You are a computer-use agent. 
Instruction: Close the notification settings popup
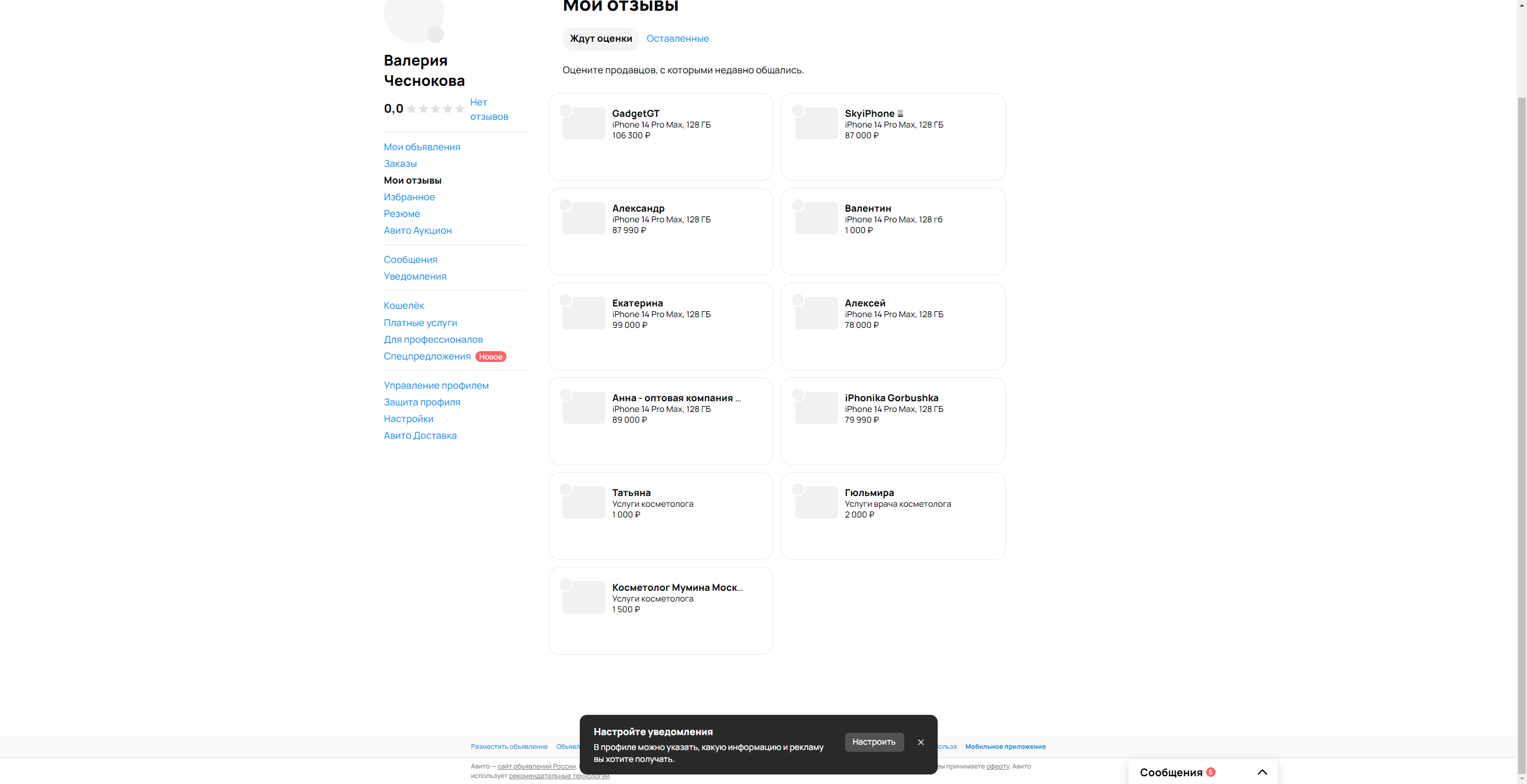tap(920, 742)
